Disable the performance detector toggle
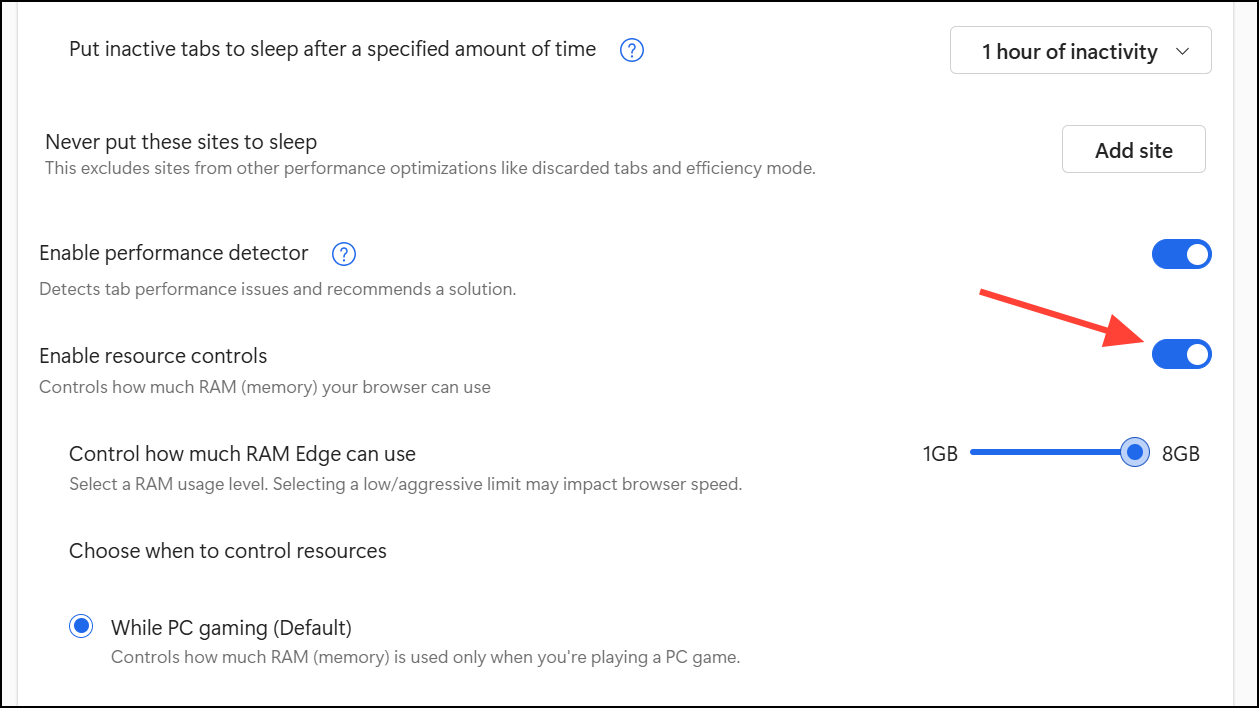Image resolution: width=1259 pixels, height=708 pixels. point(1181,254)
